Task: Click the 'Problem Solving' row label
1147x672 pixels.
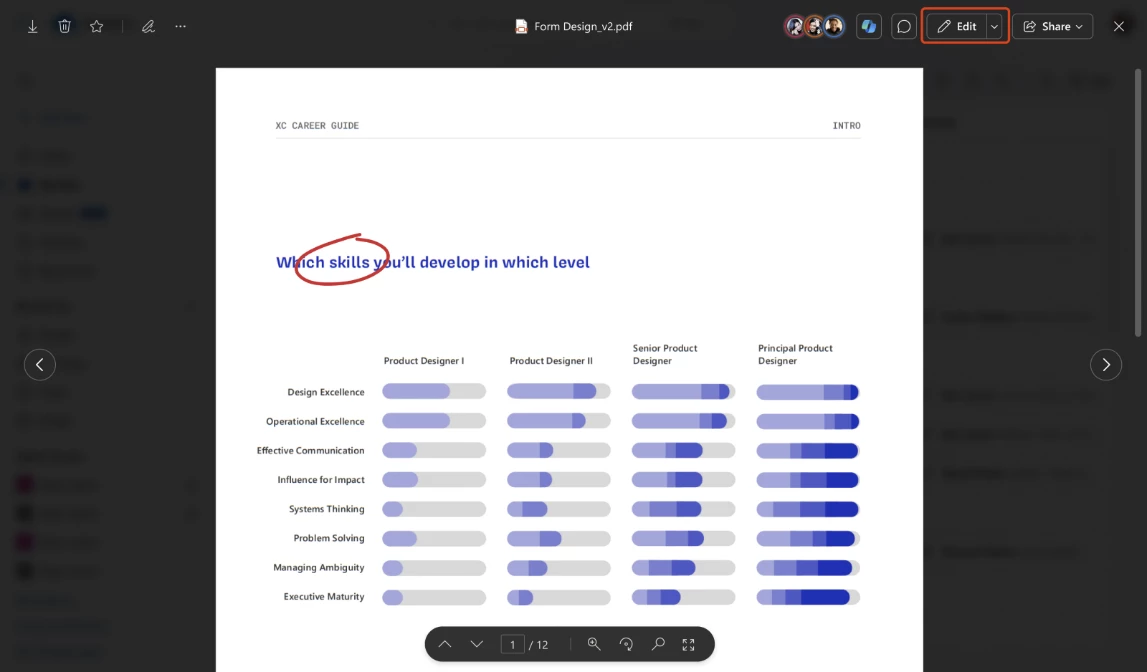Action: pos(328,538)
